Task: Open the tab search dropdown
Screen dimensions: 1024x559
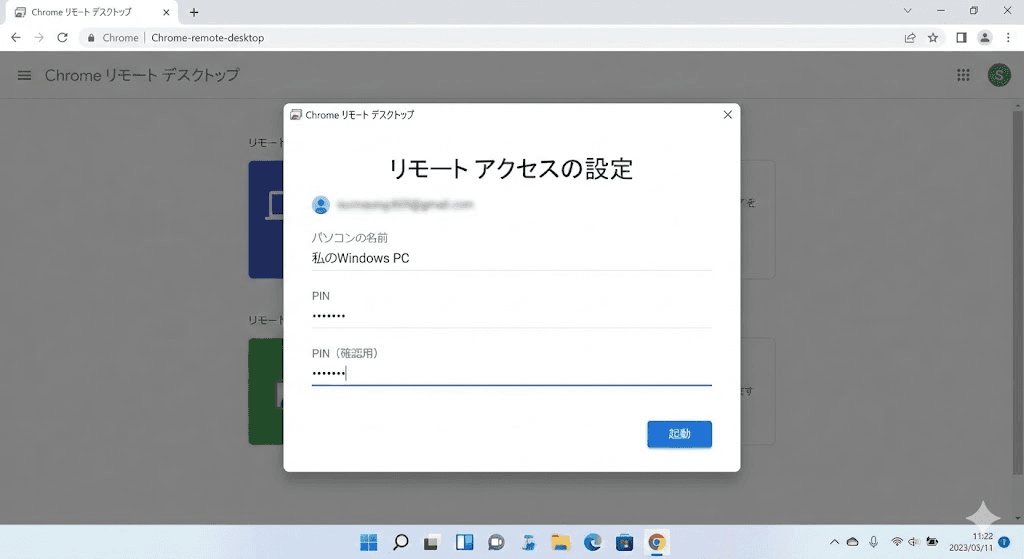Action: pyautogui.click(x=907, y=10)
